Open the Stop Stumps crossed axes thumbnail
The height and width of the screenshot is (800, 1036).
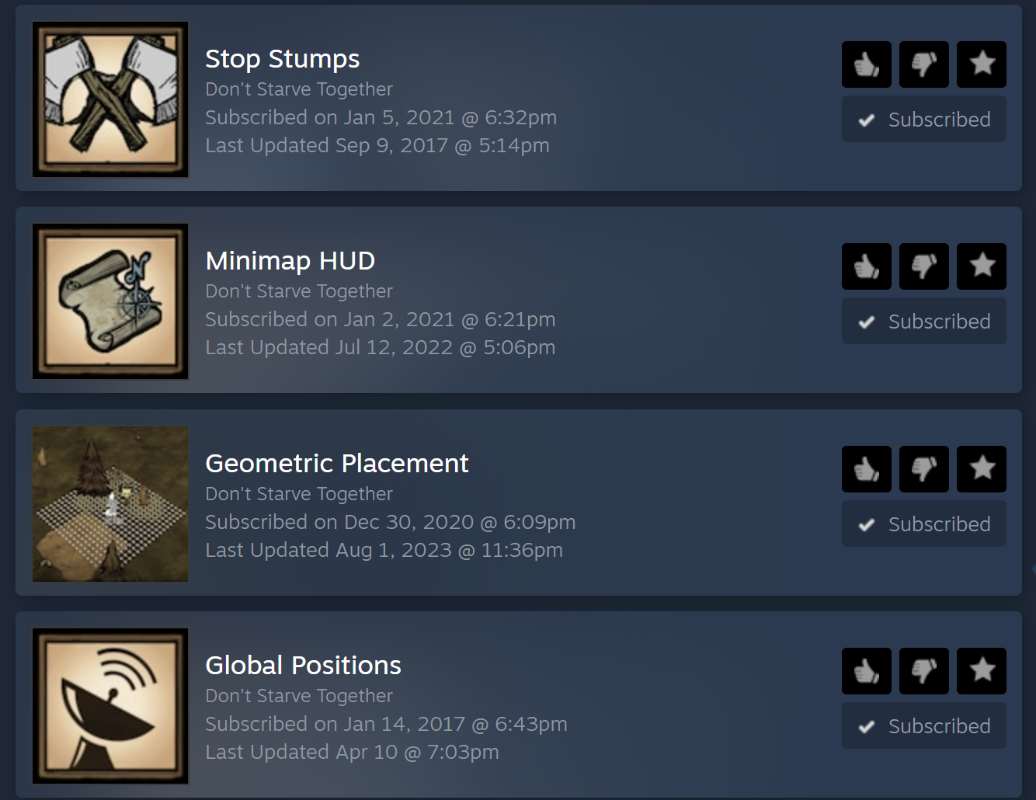(x=110, y=99)
